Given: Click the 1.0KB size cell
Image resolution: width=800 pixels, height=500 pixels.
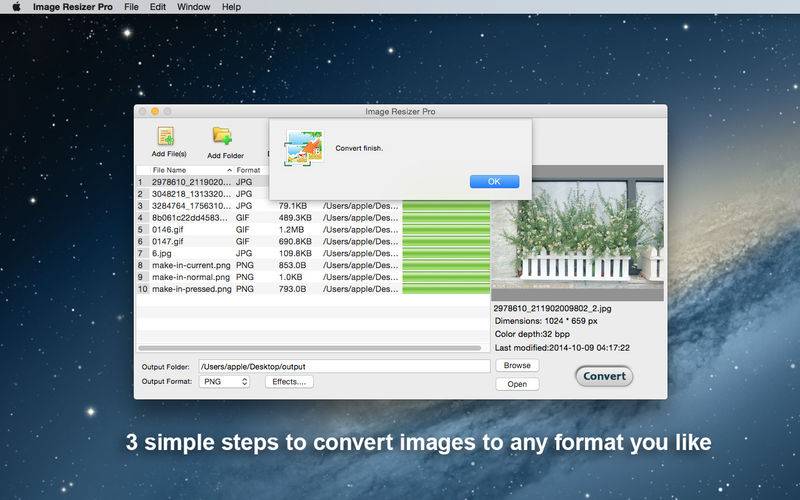Looking at the screenshot, I should (290, 277).
